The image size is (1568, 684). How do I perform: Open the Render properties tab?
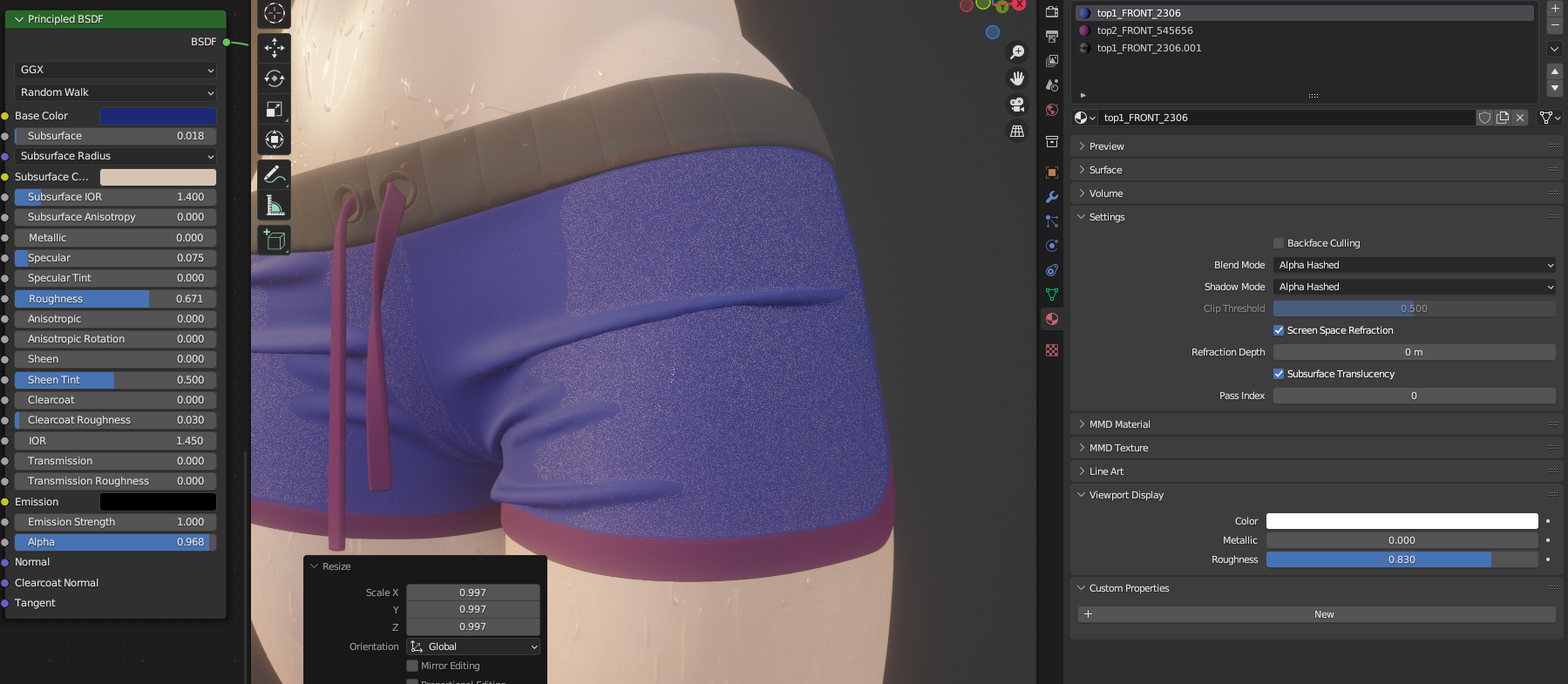1052,12
